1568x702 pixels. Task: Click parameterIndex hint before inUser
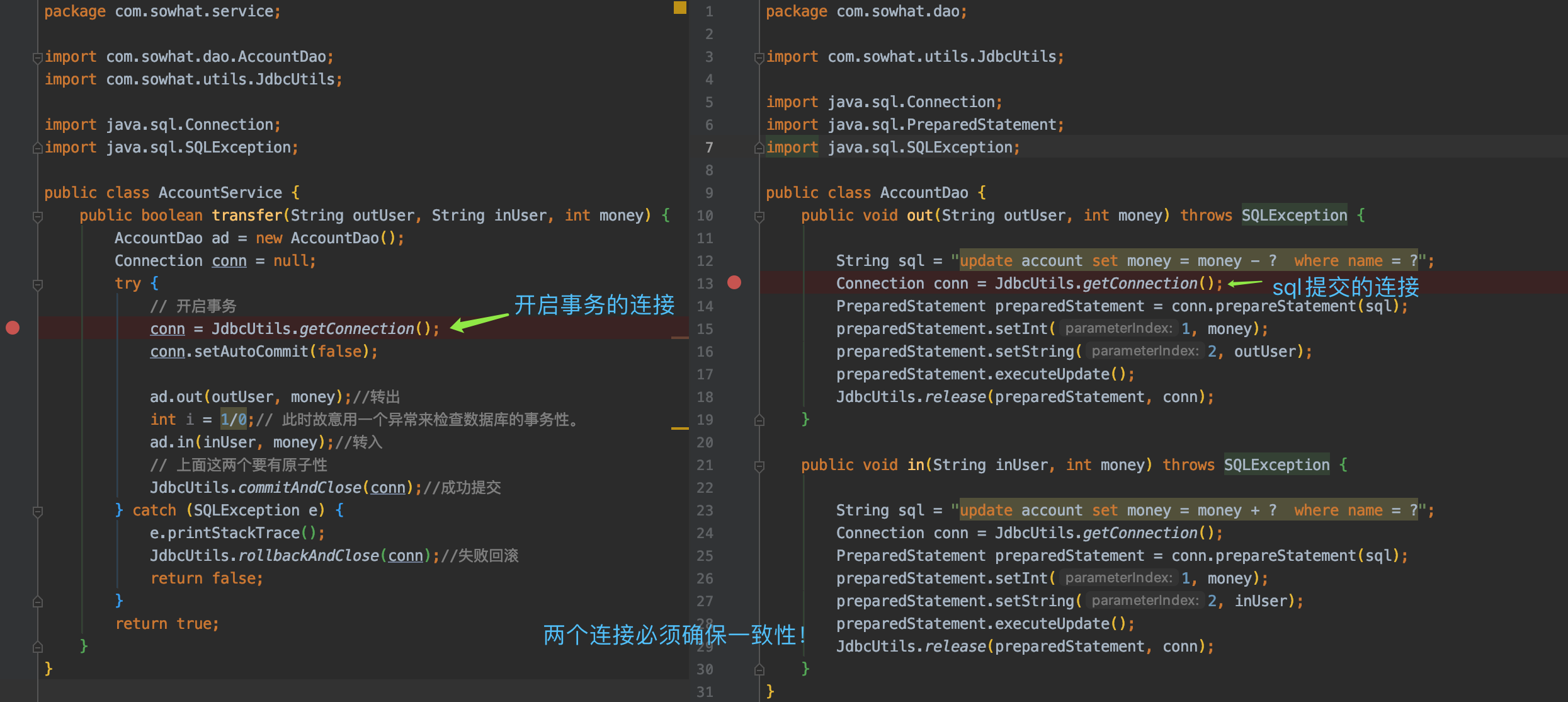point(1145,601)
